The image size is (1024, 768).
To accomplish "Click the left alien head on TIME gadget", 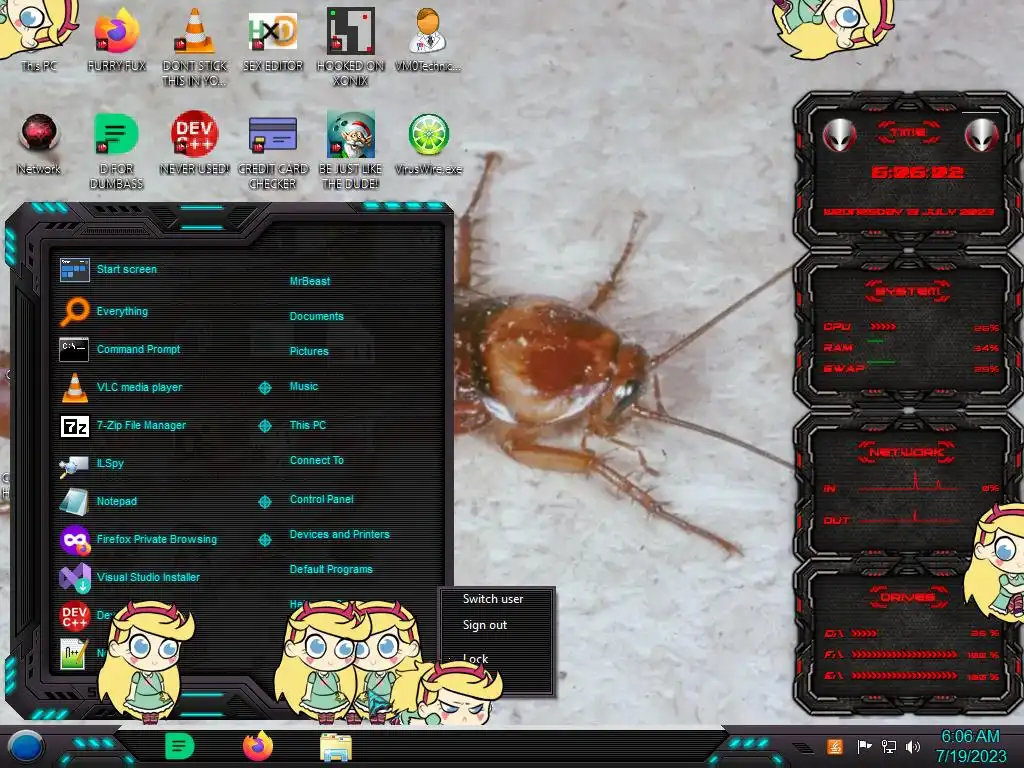I will [839, 135].
